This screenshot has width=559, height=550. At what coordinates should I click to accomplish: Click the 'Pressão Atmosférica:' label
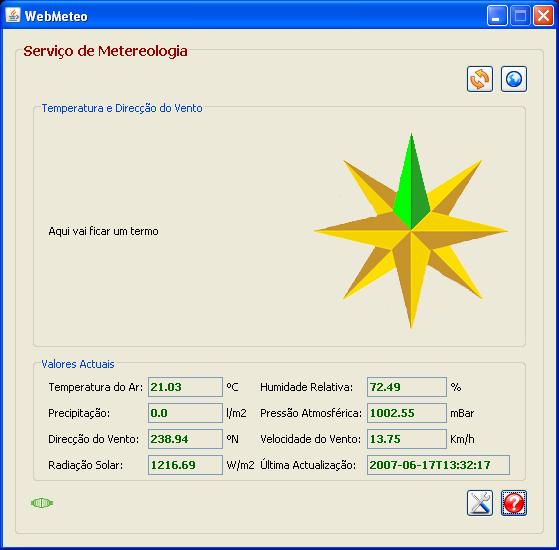(x=311, y=413)
